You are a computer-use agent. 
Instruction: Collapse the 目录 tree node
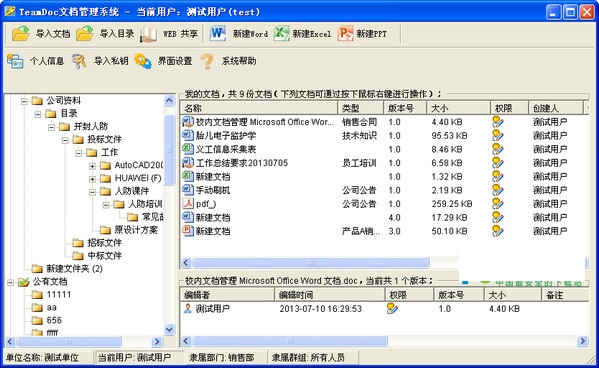click(x=37, y=114)
